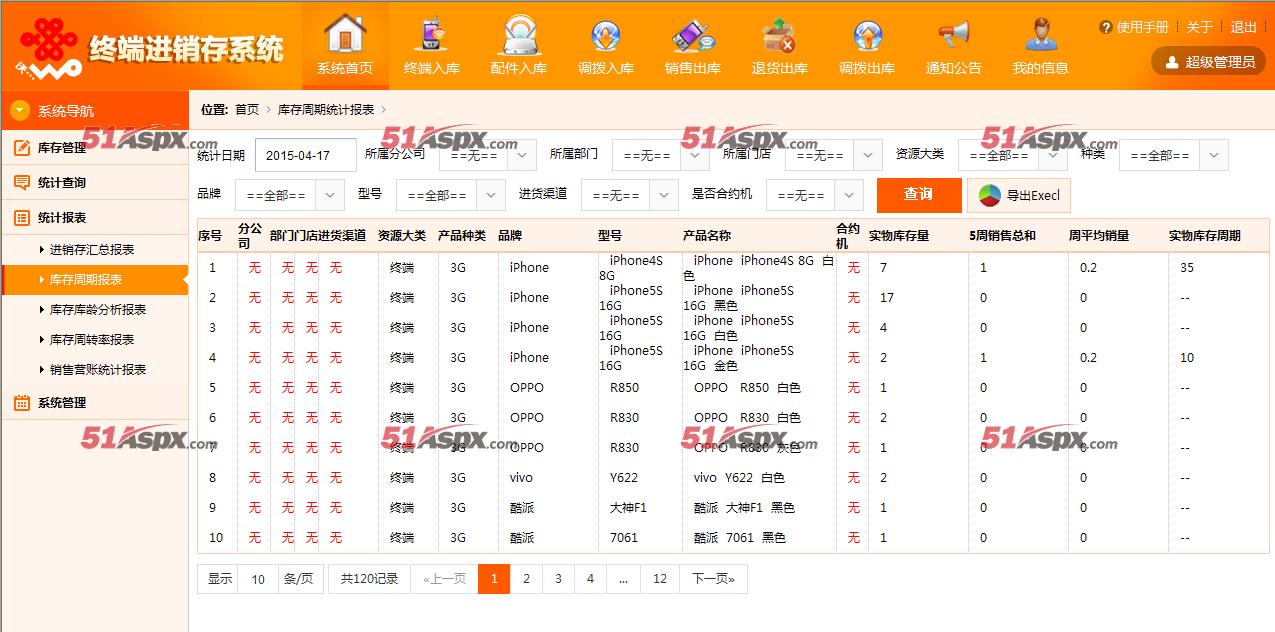Go to page 2 of results
Viewport: 1275px width, 632px height.
click(x=526, y=579)
